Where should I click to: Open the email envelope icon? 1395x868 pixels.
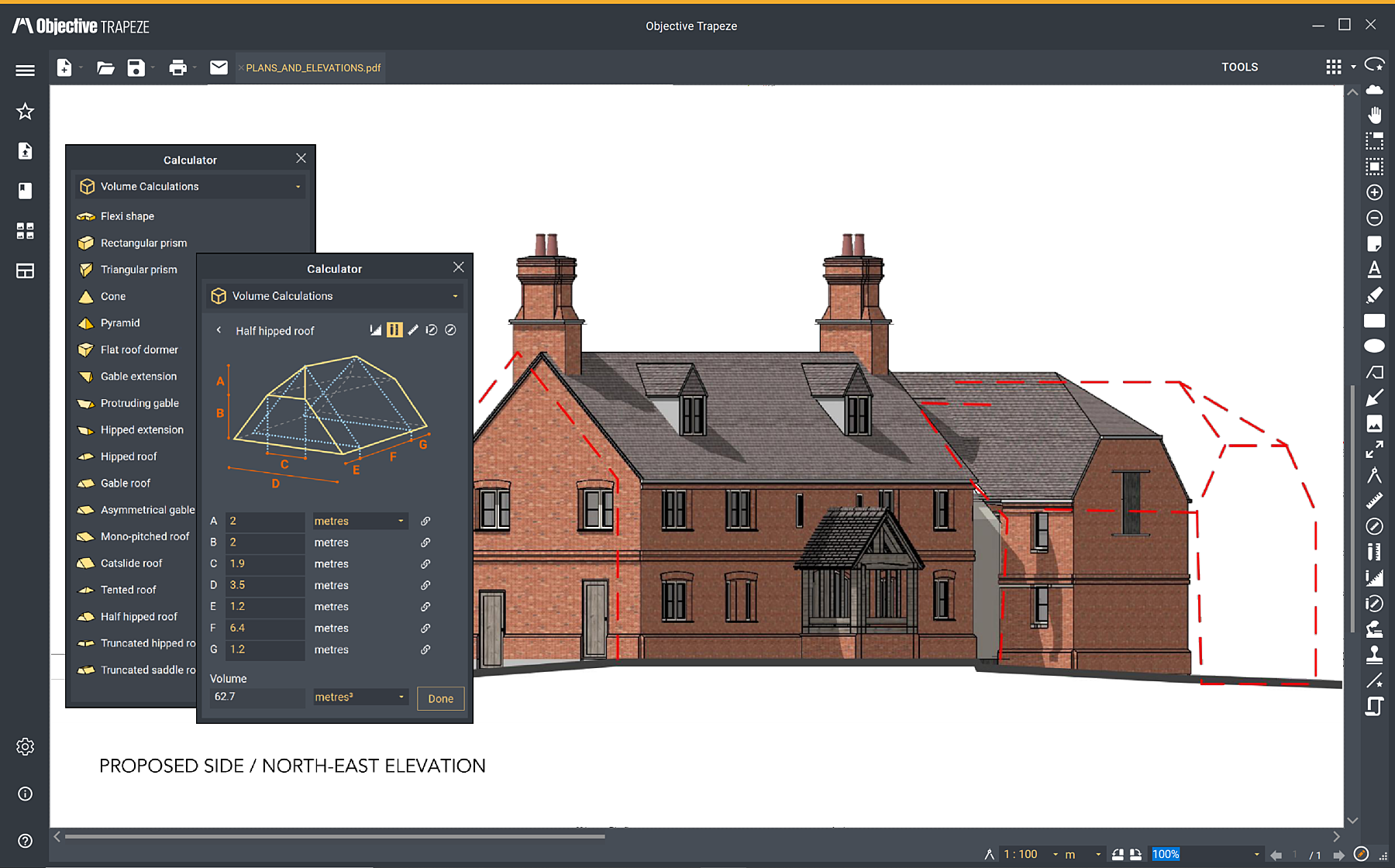click(219, 67)
